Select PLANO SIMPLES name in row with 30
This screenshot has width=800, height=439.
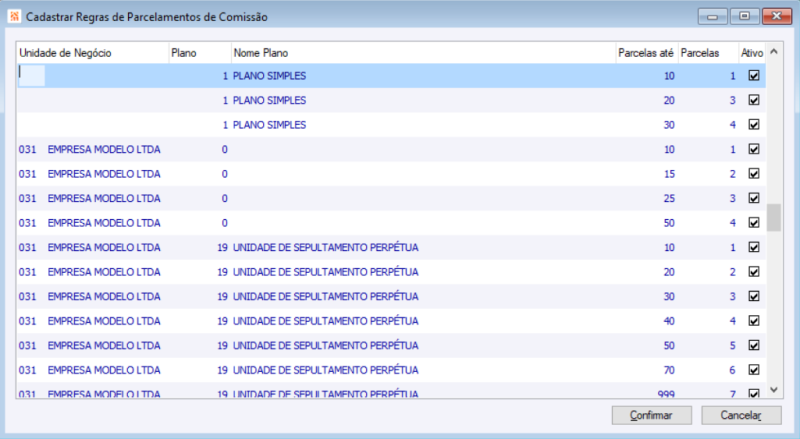[x=269, y=125]
